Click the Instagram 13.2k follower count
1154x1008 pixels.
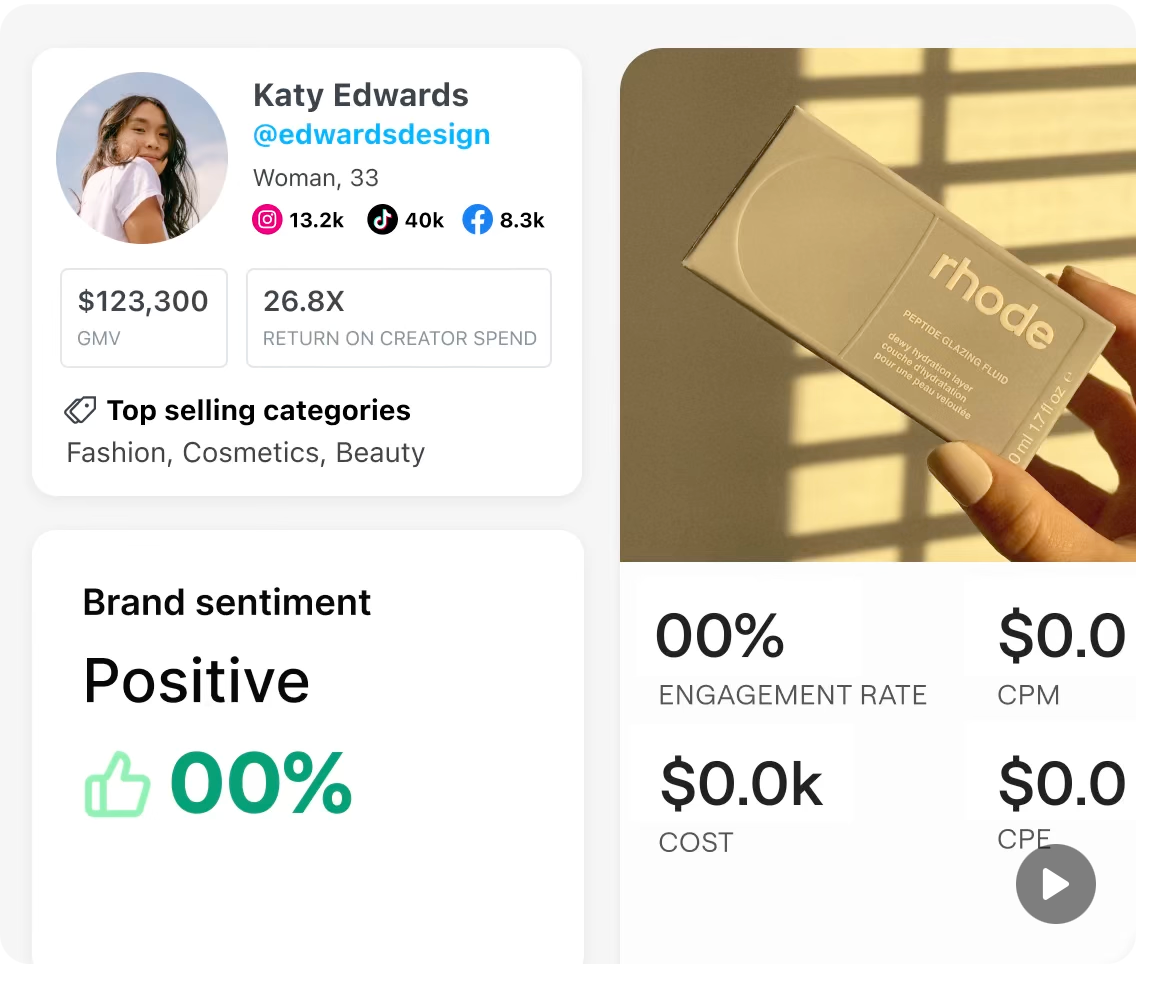click(317, 220)
